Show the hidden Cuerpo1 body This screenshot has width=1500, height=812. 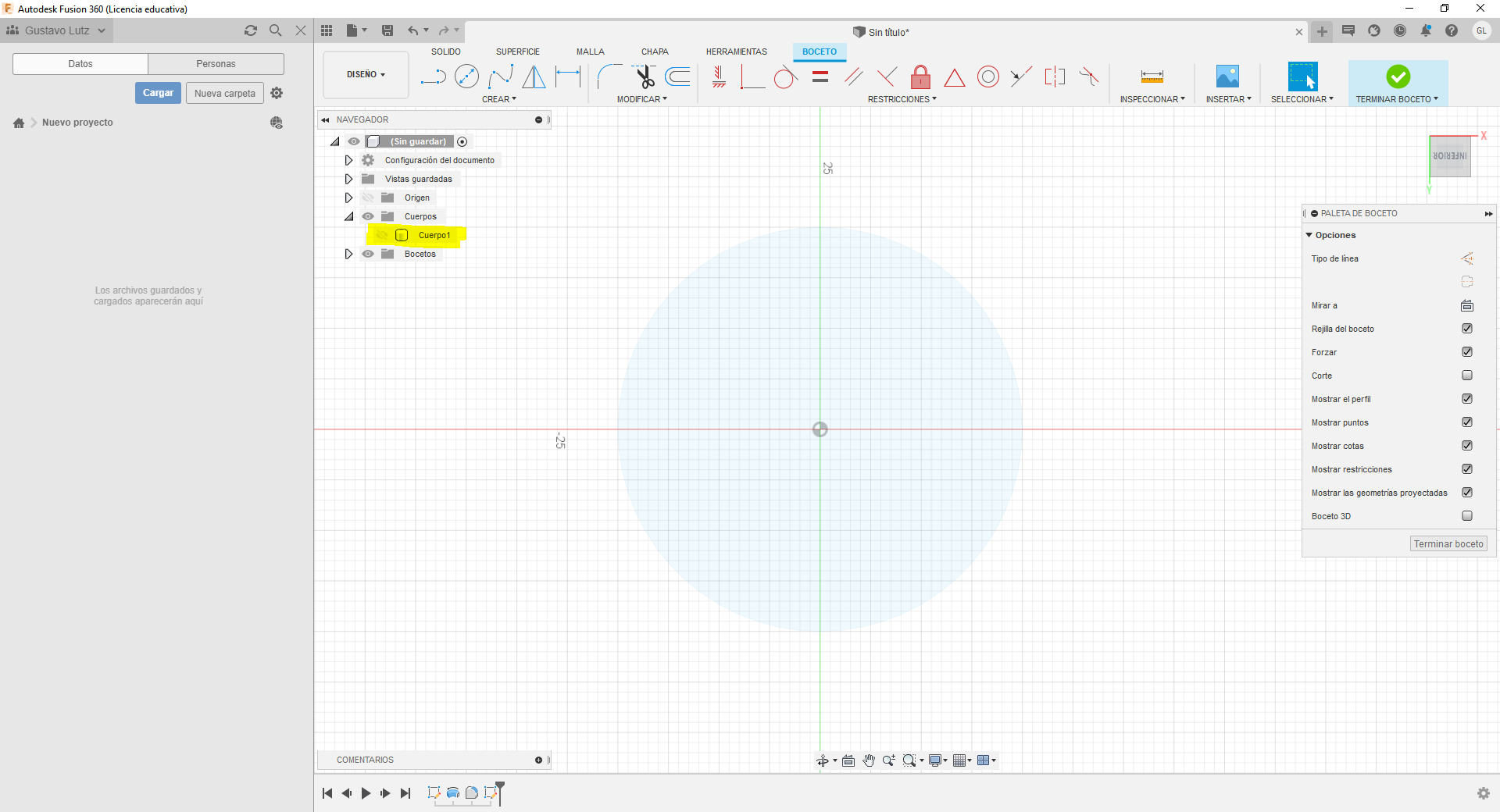(382, 235)
